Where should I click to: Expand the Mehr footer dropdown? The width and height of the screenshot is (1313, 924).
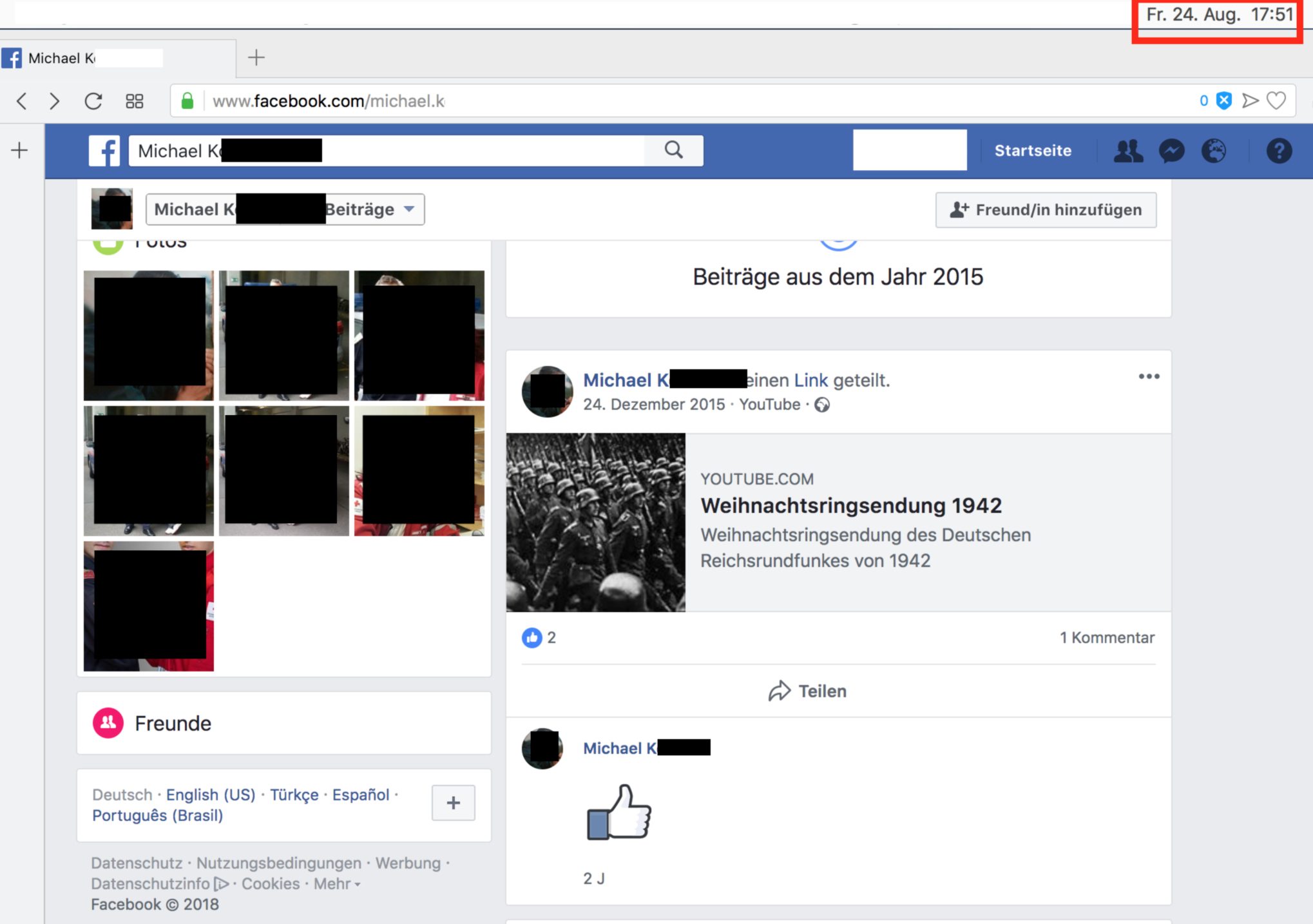337,883
